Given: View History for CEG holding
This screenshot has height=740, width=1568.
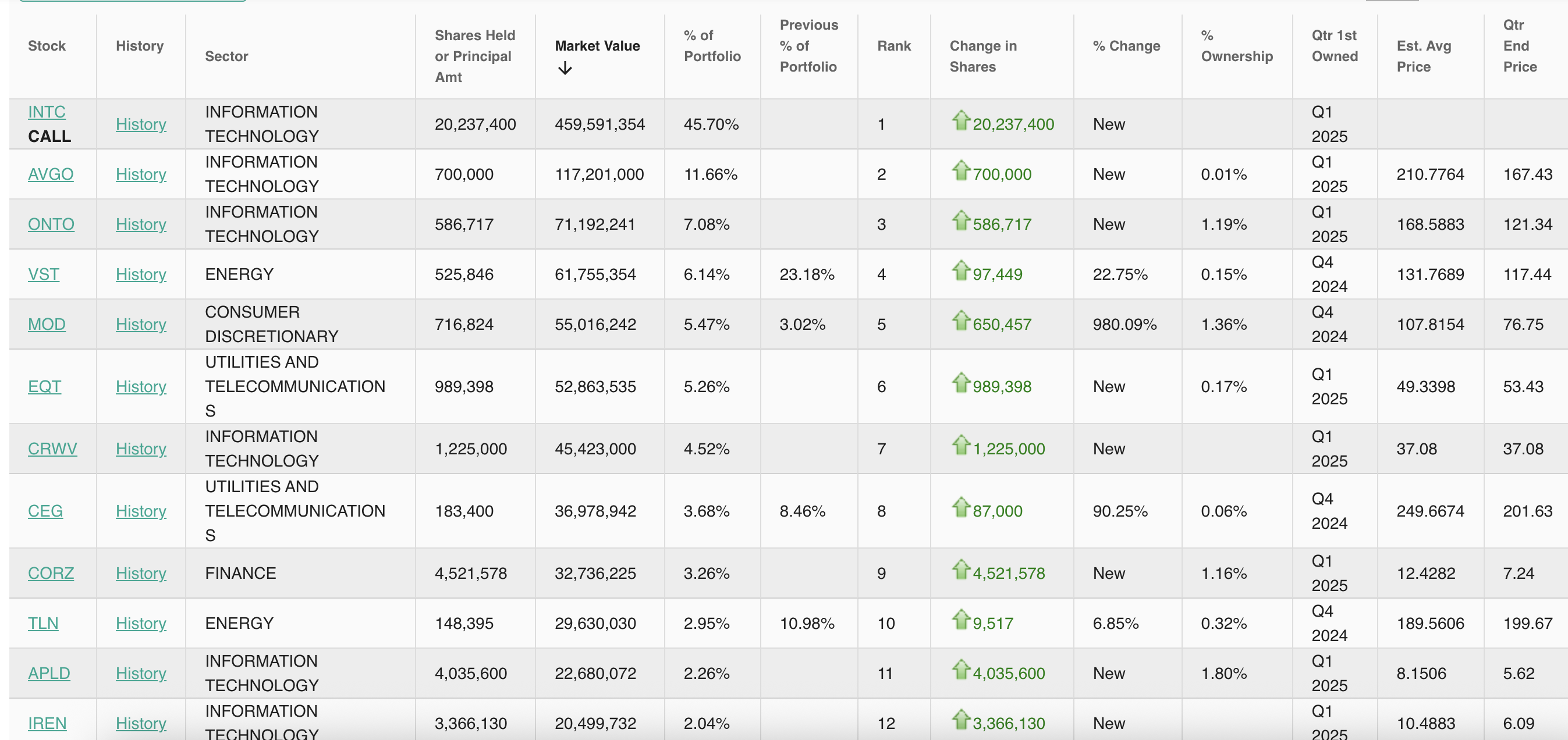Looking at the screenshot, I should tap(141, 511).
